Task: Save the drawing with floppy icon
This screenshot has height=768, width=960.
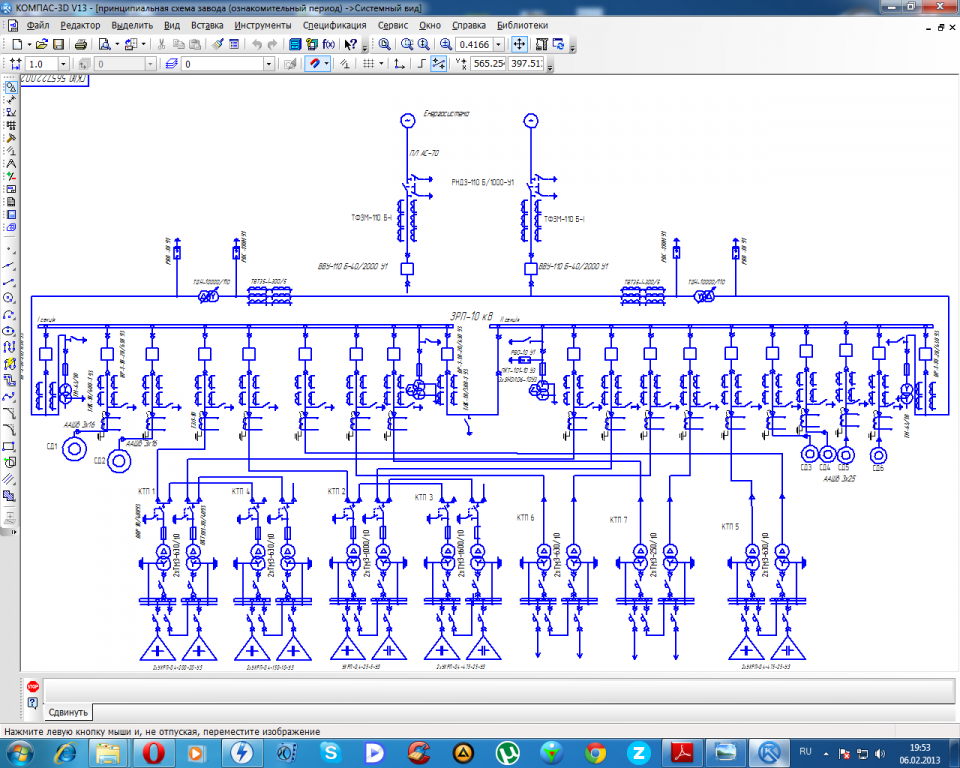Action: [58, 44]
